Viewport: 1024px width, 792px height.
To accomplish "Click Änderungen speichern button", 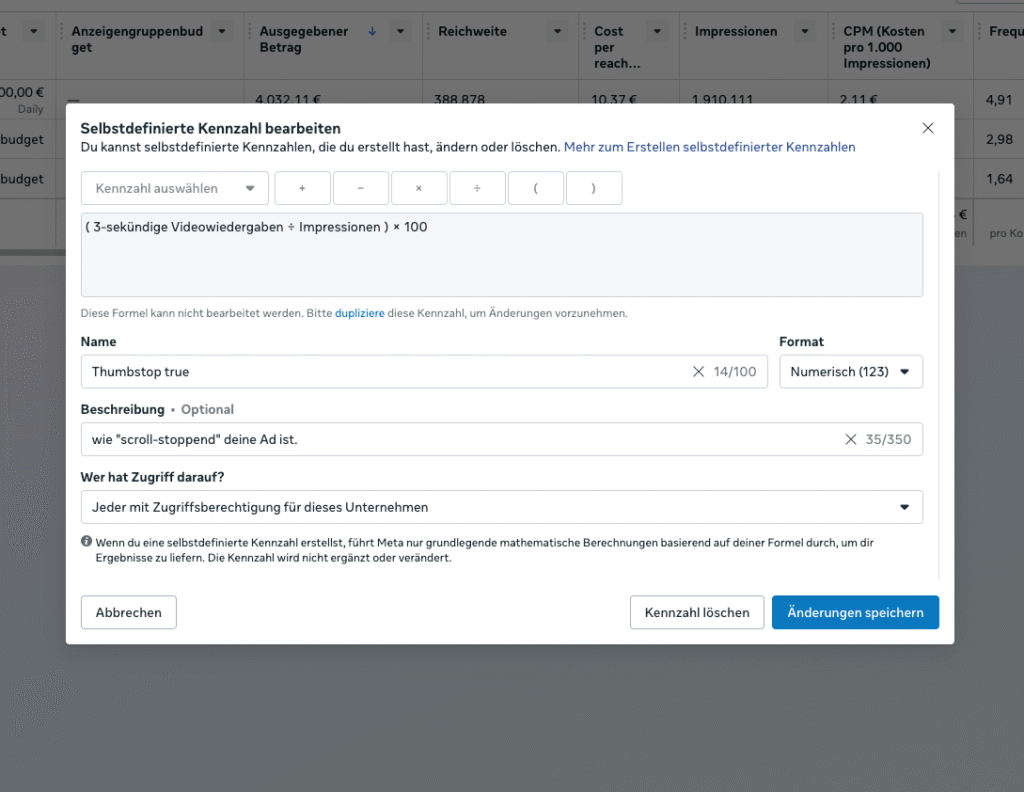I will (855, 613).
